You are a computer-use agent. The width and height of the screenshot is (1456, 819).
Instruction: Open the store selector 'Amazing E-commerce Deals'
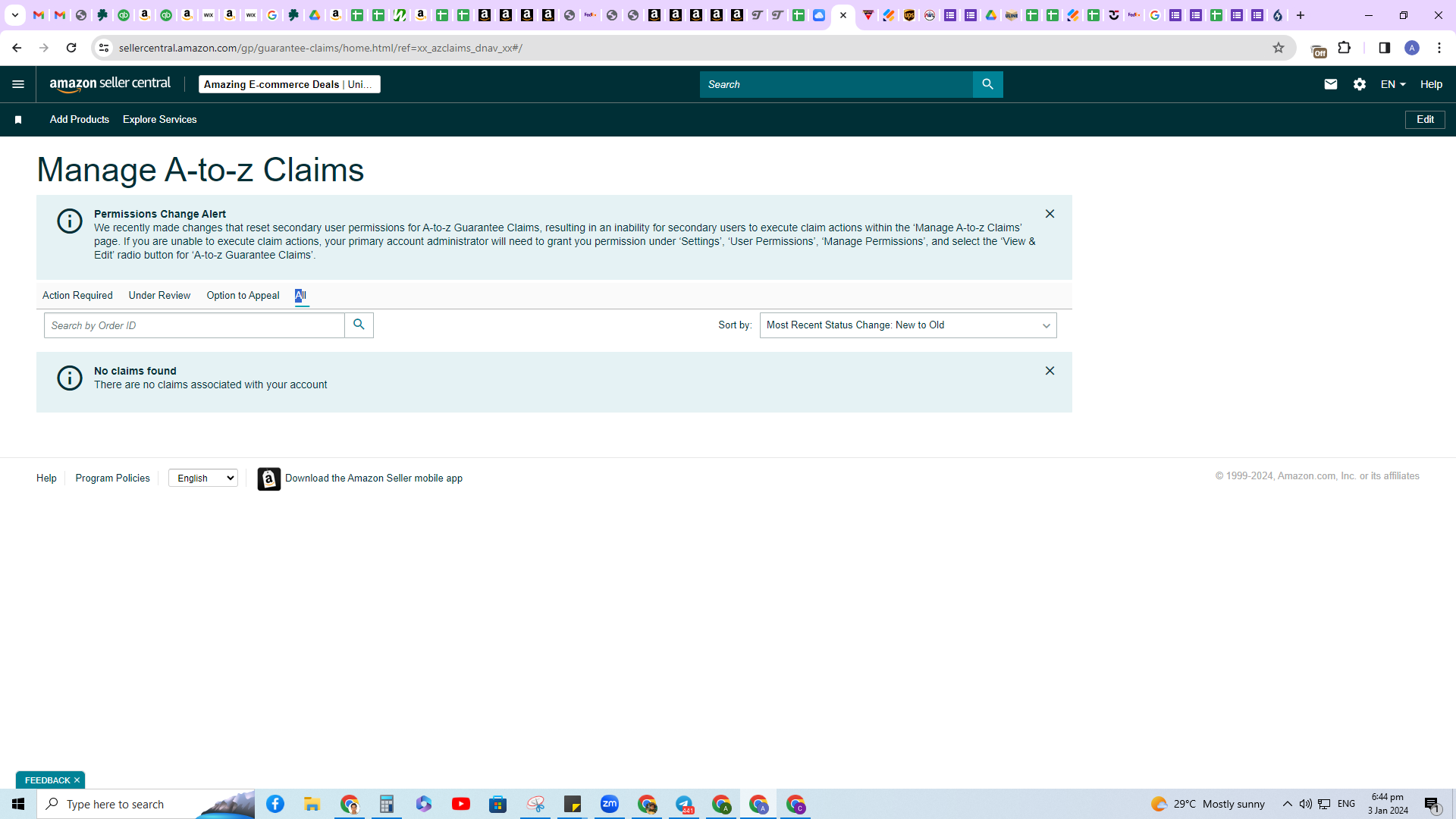click(290, 84)
